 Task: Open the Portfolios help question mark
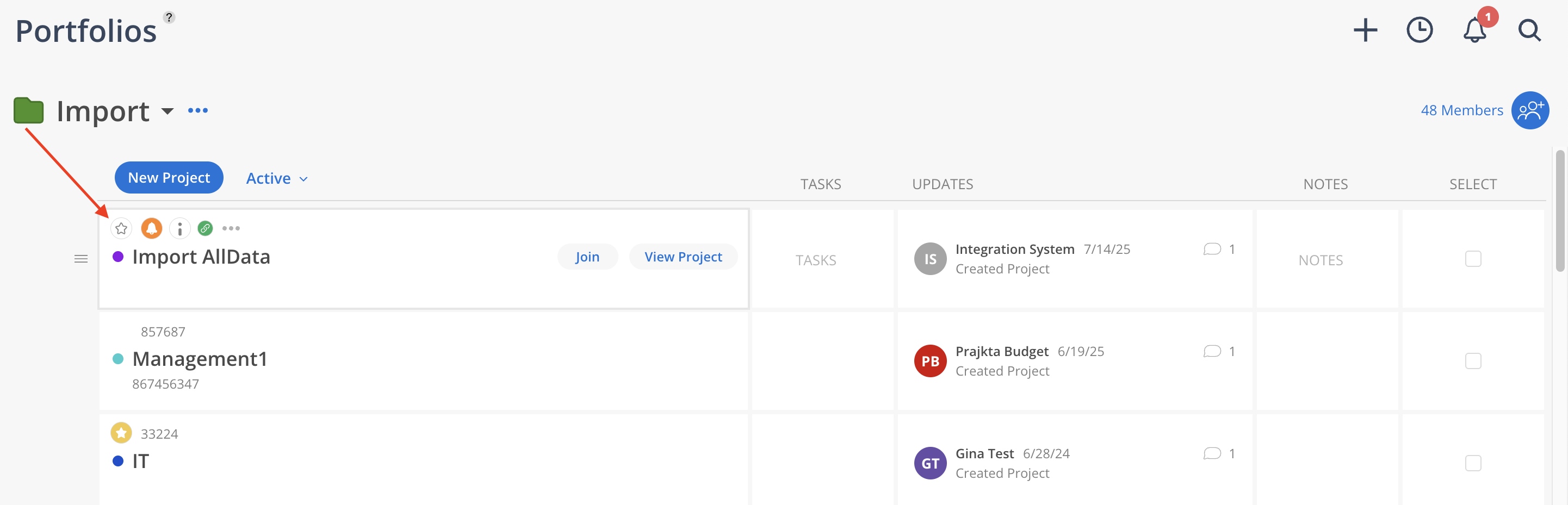pyautogui.click(x=169, y=17)
